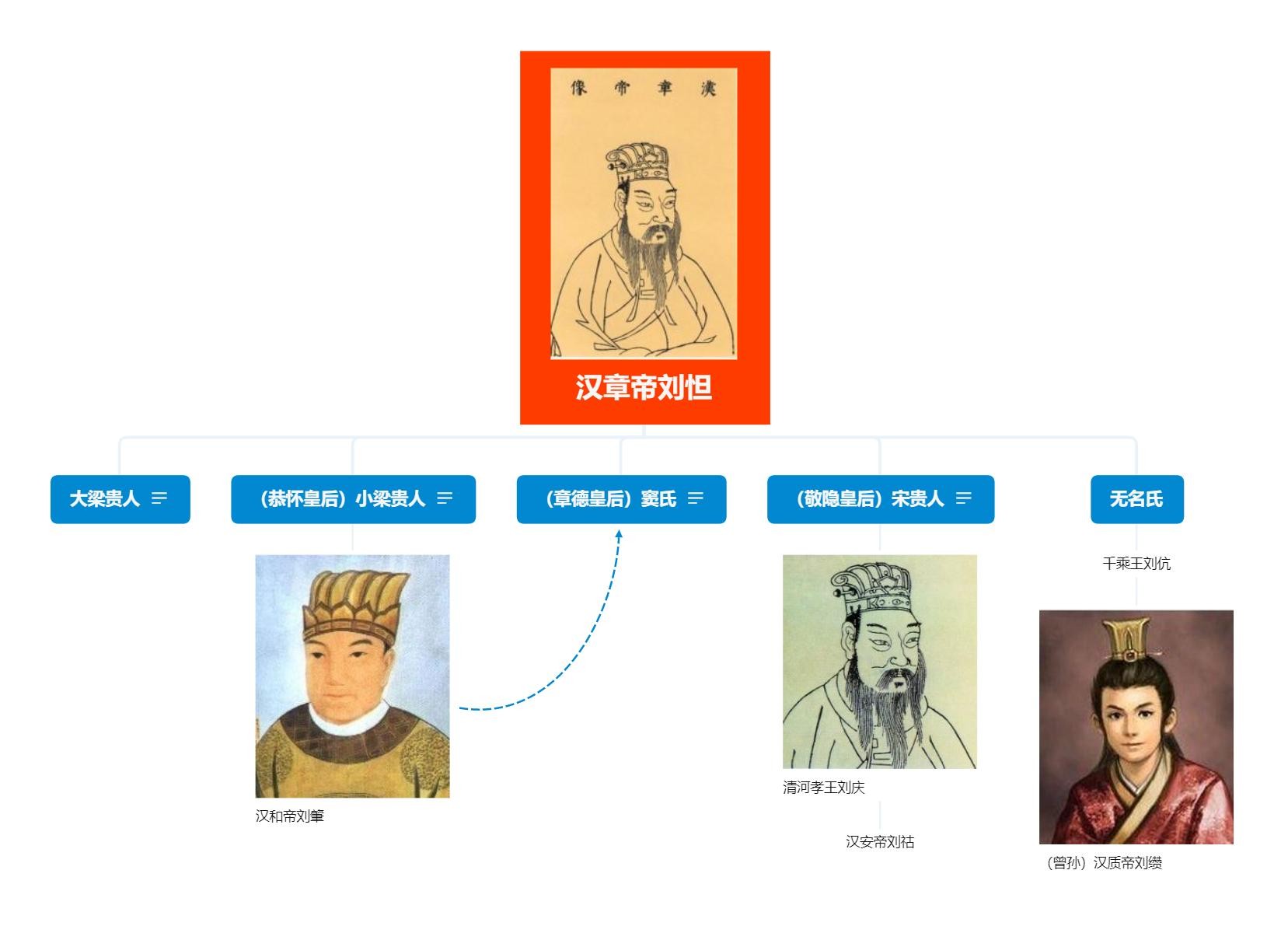Open the note icon on 大梁贵人 node
The width and height of the screenshot is (1288, 926).
tap(159, 498)
